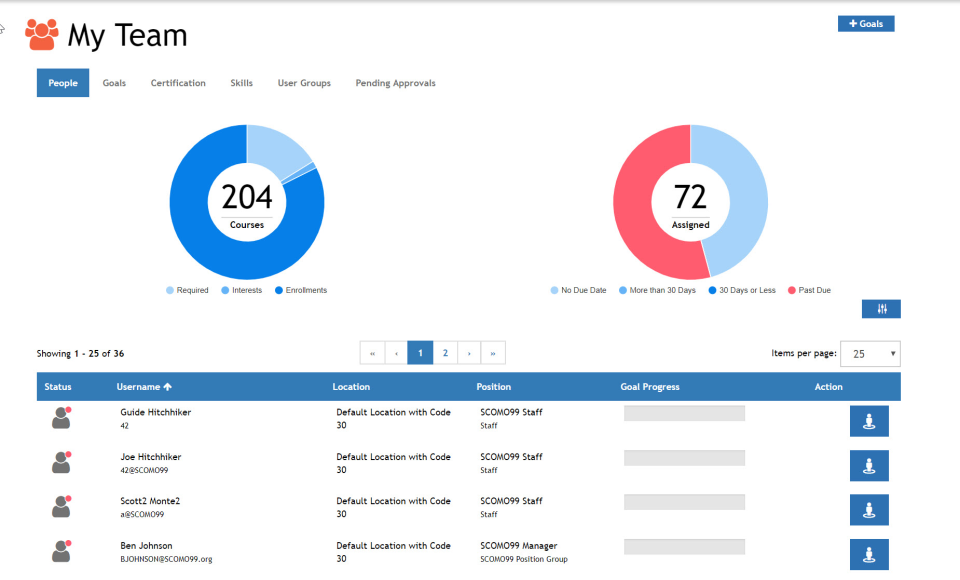Select page 1 in pagination
The height and width of the screenshot is (580, 960).
[x=420, y=353]
